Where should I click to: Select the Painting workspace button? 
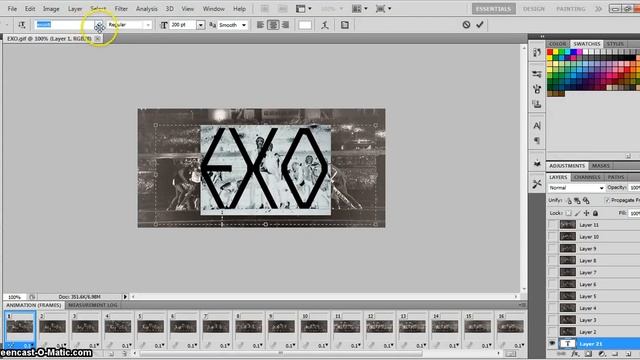coord(571,9)
